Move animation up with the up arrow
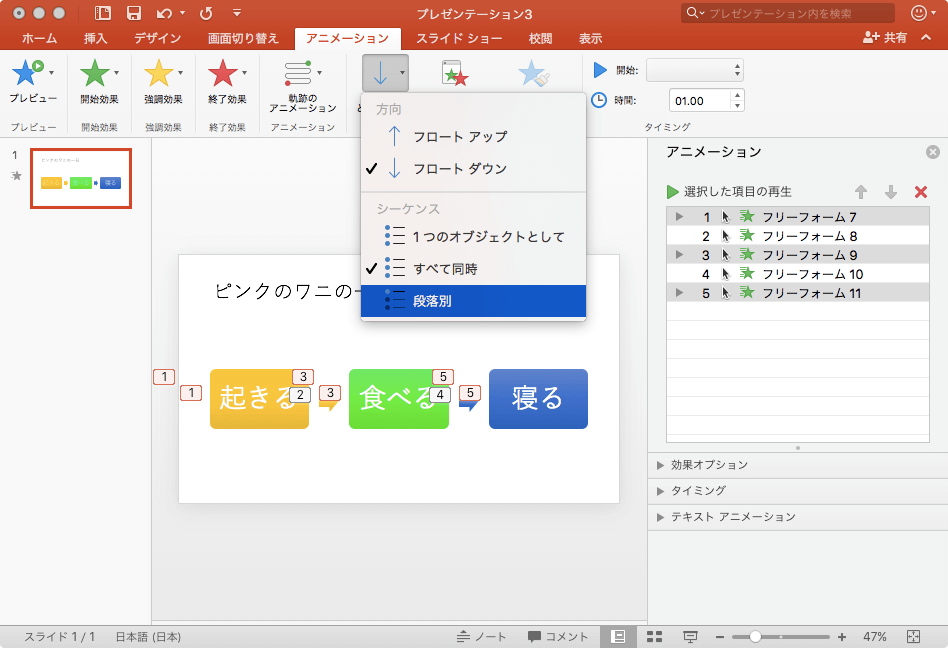Viewport: 948px width, 648px height. click(861, 192)
